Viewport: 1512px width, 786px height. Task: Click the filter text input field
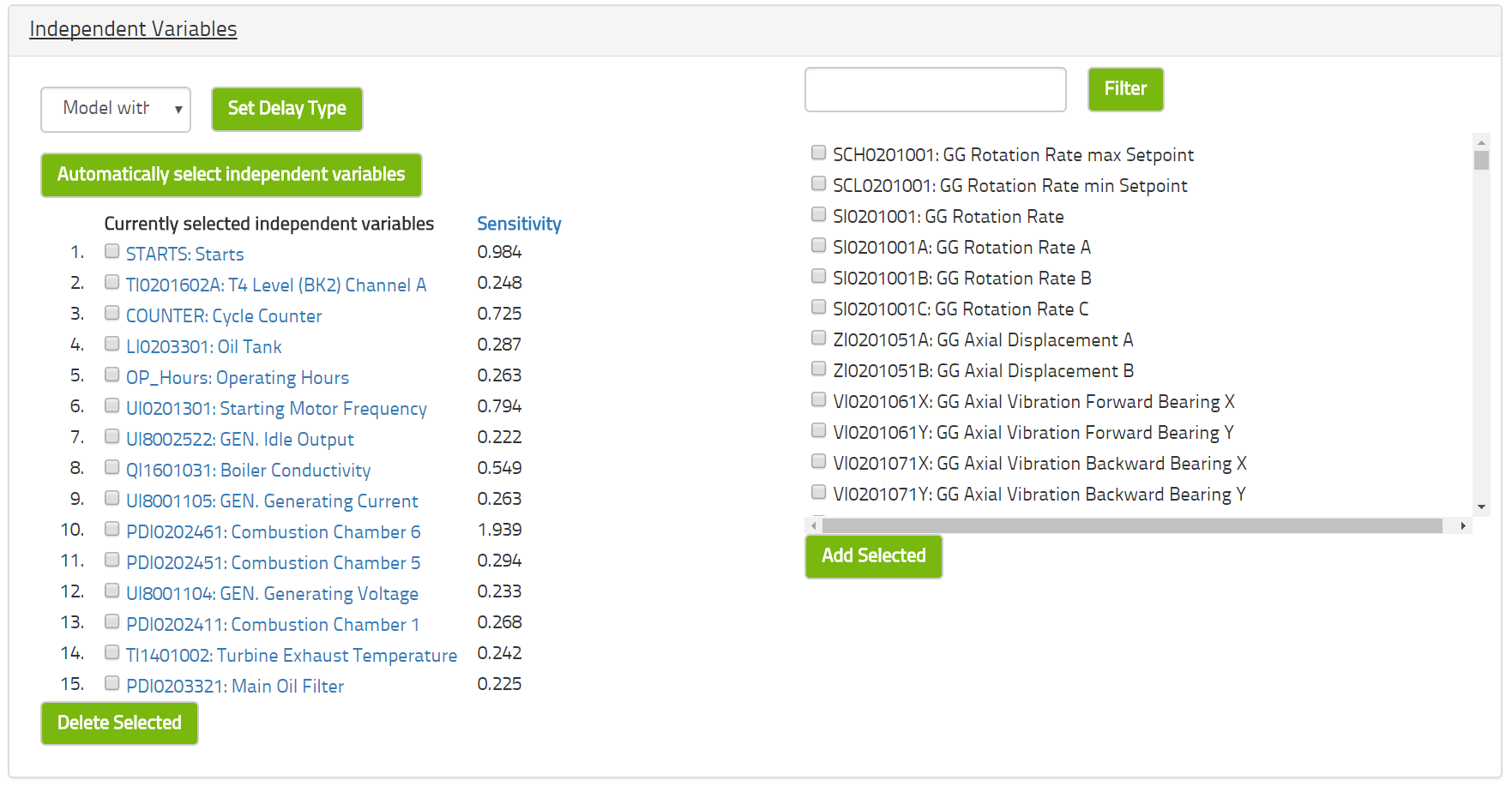pos(936,89)
